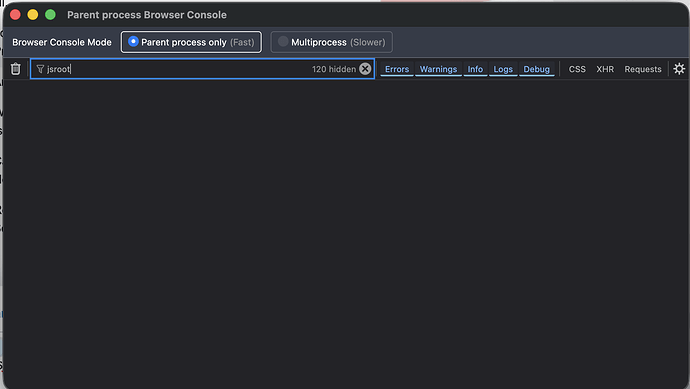Viewport: 690px width, 389px height.
Task: Open console settings gear menu
Action: (679, 69)
